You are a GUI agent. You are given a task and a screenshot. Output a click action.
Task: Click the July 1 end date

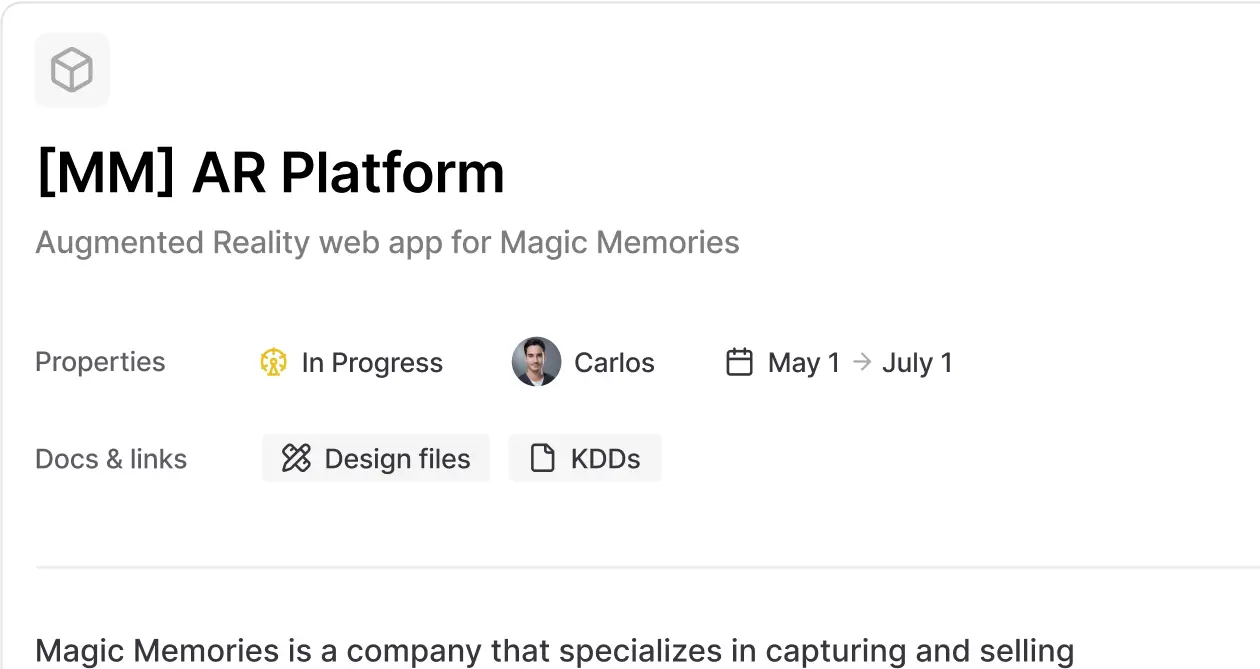917,362
